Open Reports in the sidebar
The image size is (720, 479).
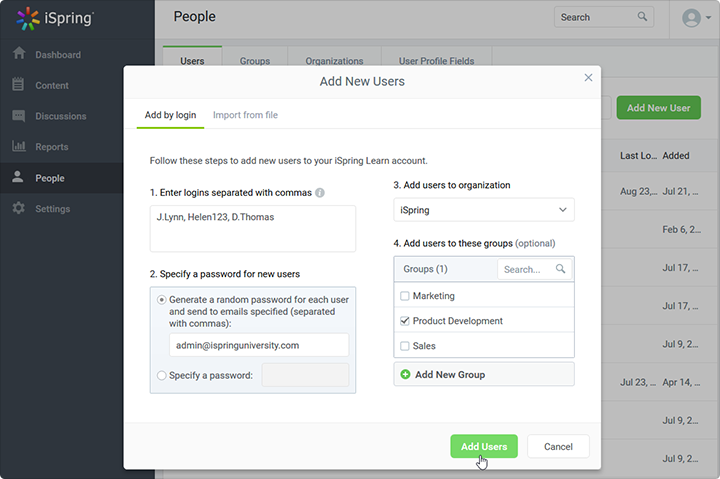(x=52, y=147)
